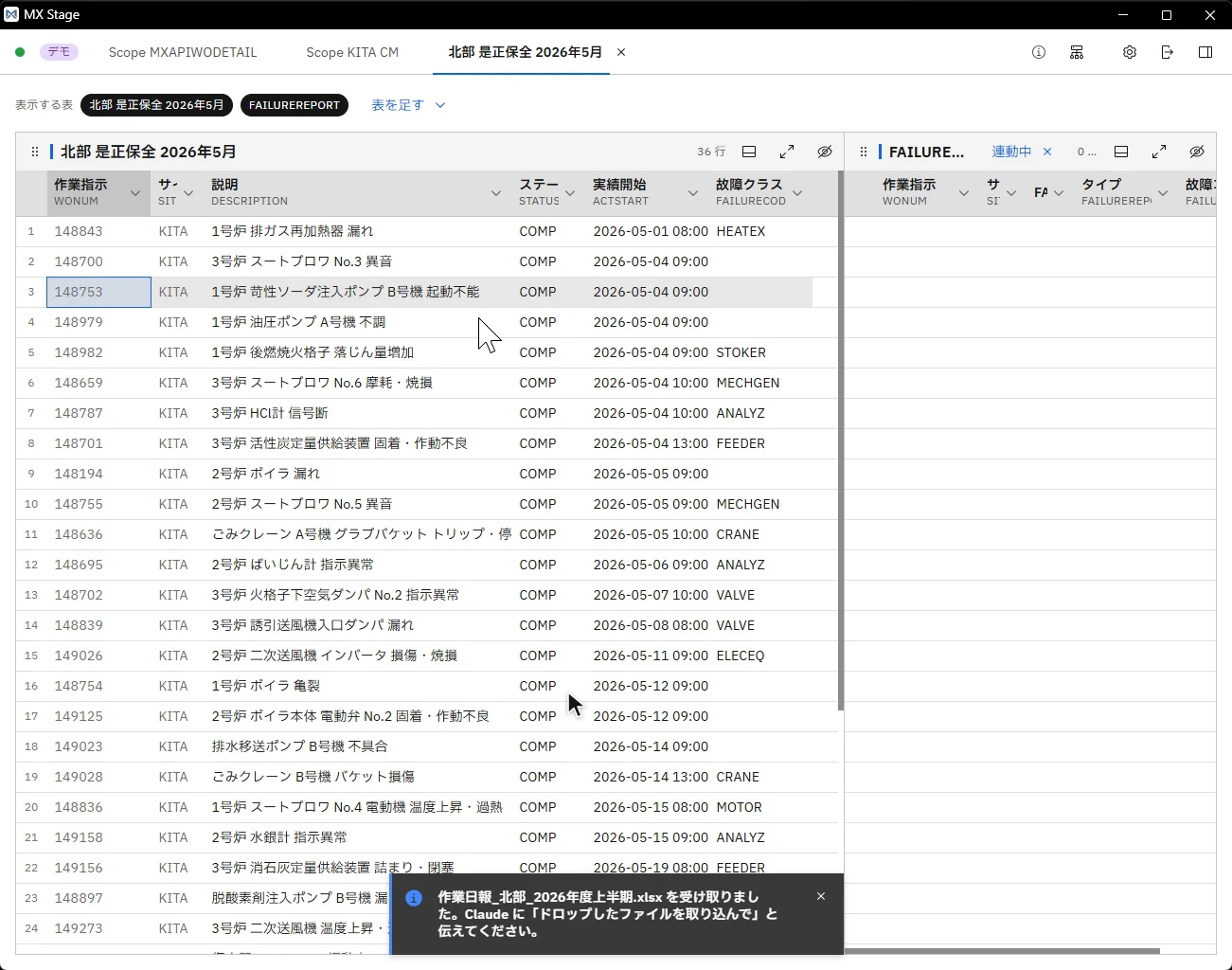Click the sign-out icon in header
Screen dimensions: 1232x970
tap(1168, 52)
